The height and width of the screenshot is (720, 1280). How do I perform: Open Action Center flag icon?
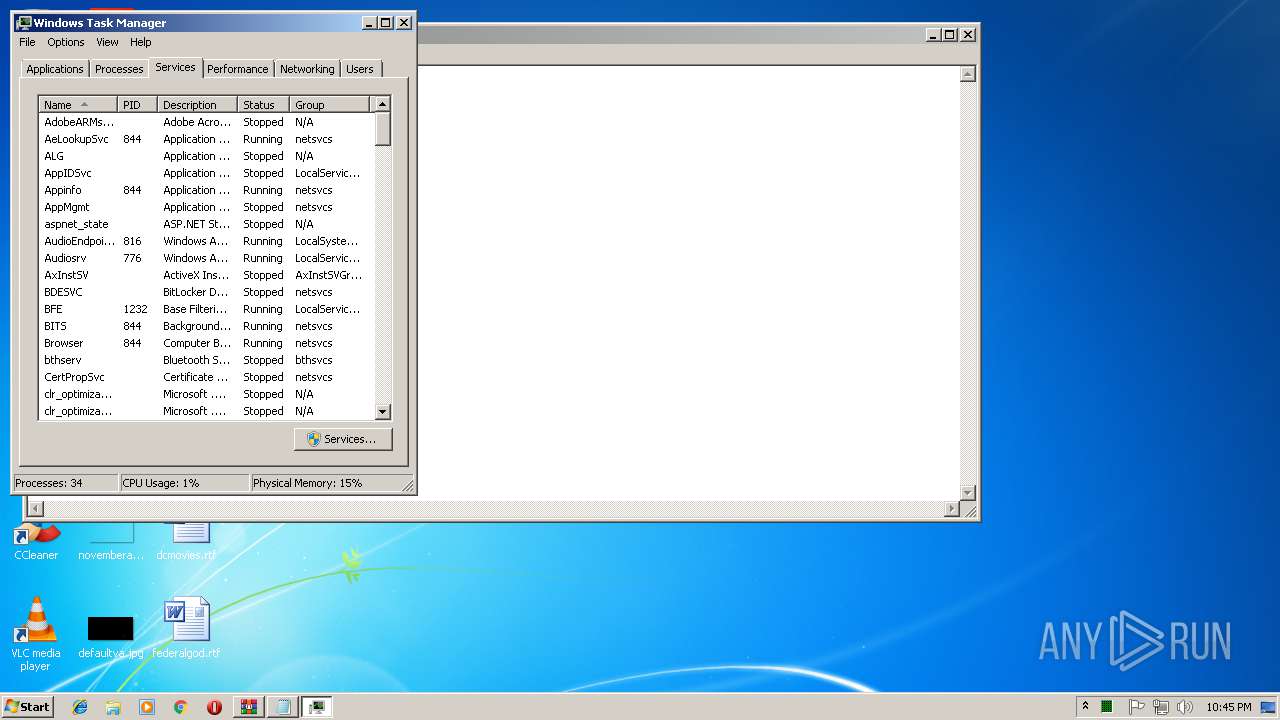(1136, 706)
